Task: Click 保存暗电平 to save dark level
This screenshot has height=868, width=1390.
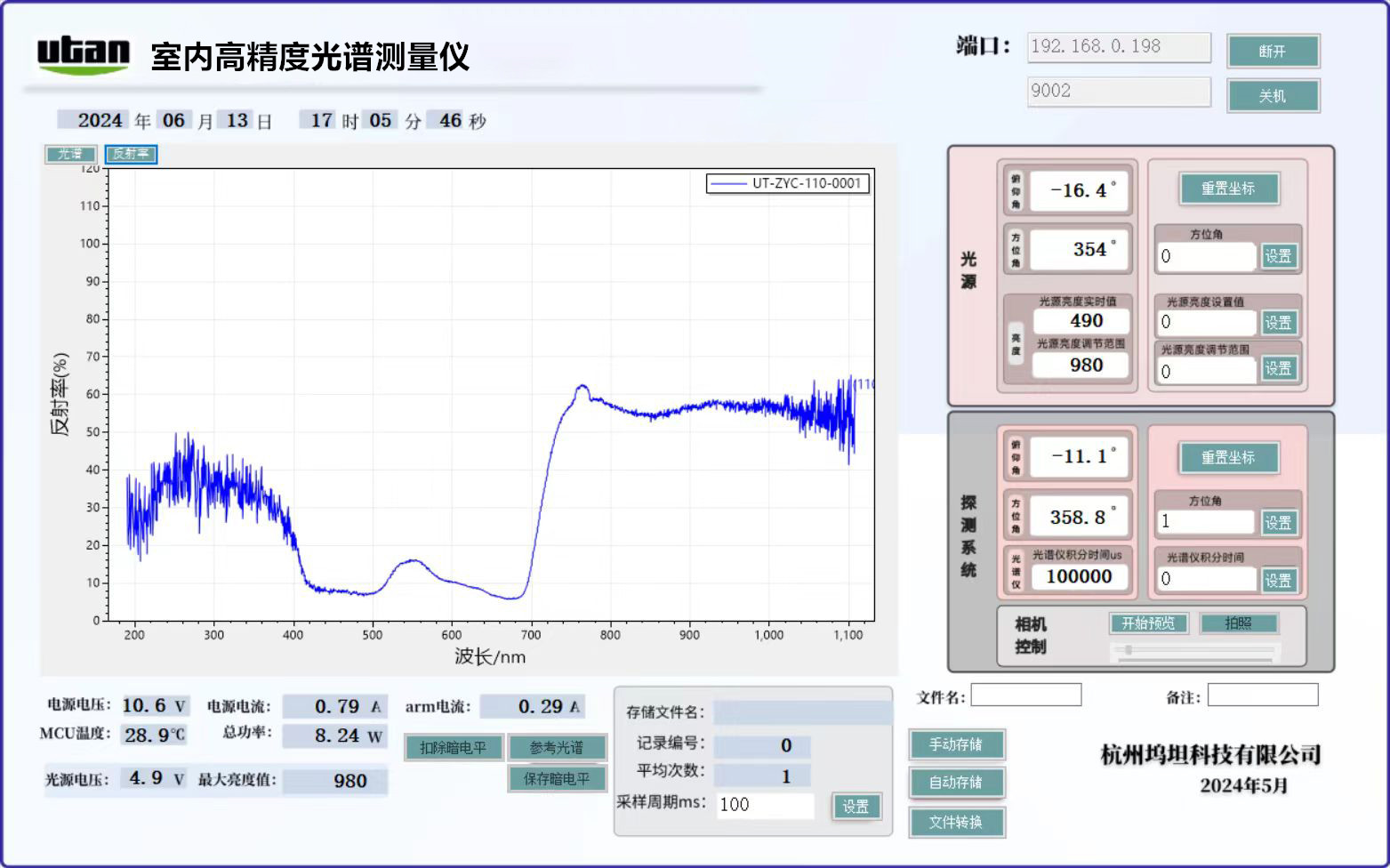Action: point(558,779)
